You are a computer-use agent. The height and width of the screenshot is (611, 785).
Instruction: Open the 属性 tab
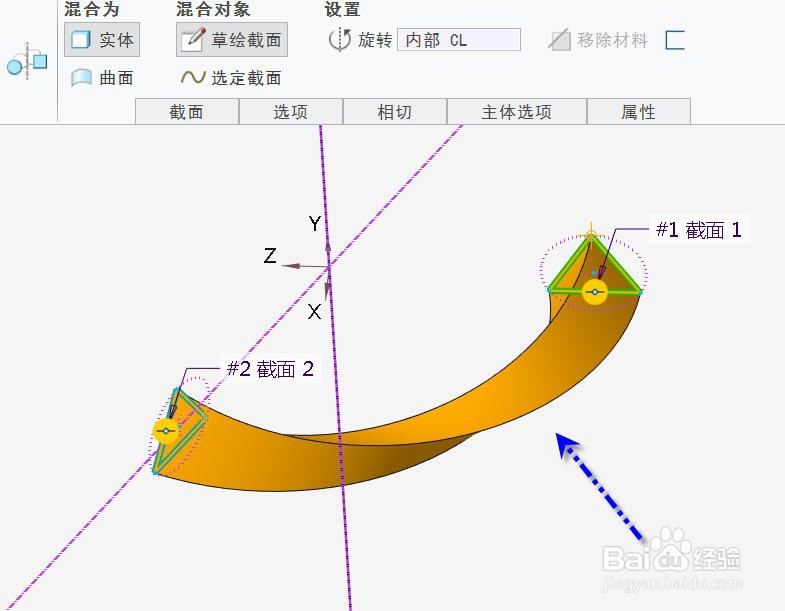[x=639, y=111]
